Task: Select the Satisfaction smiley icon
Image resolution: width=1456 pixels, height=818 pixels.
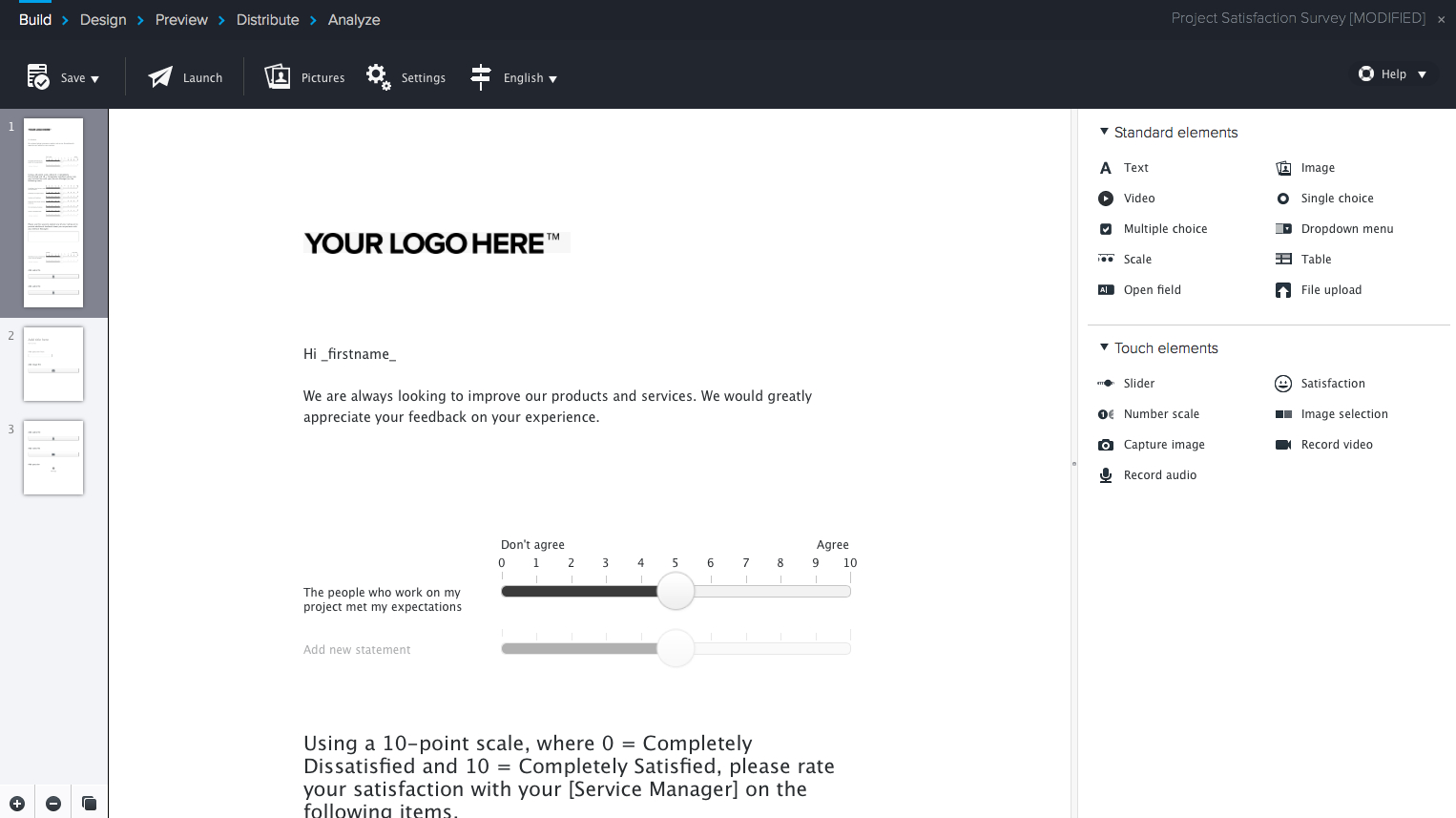Action: [1283, 384]
